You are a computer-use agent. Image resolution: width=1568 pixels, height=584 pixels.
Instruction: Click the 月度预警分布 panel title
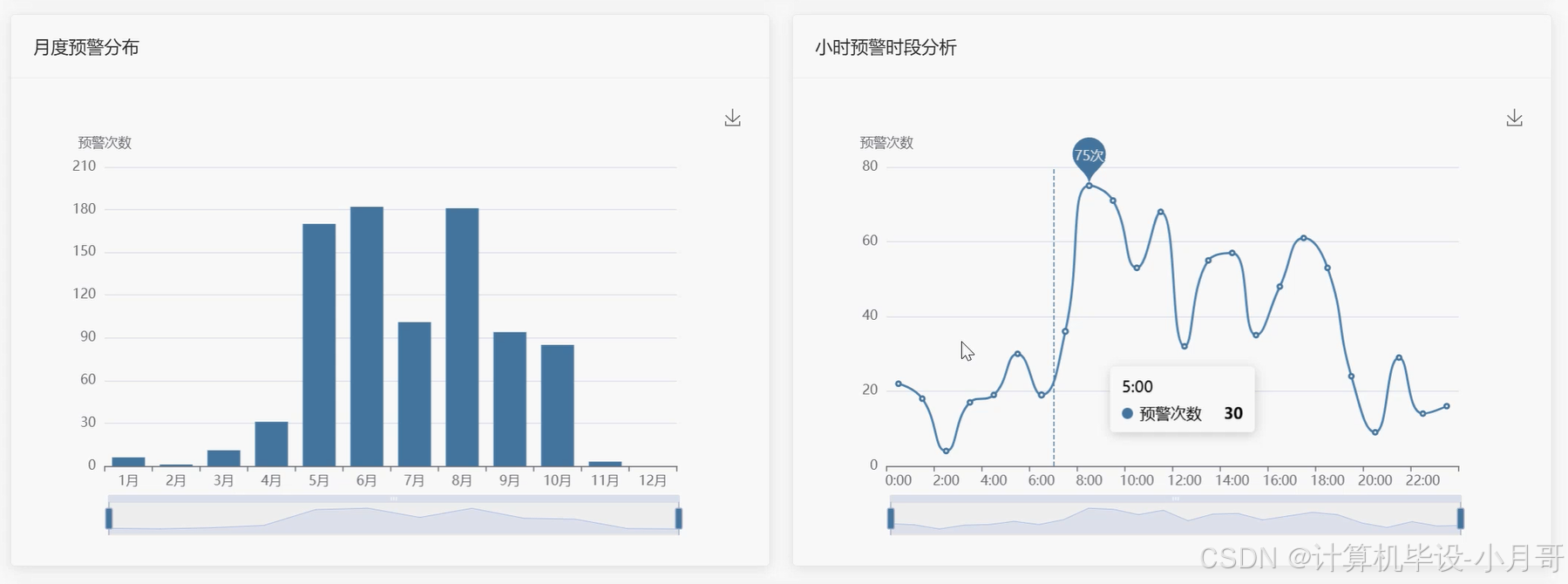pos(86,48)
